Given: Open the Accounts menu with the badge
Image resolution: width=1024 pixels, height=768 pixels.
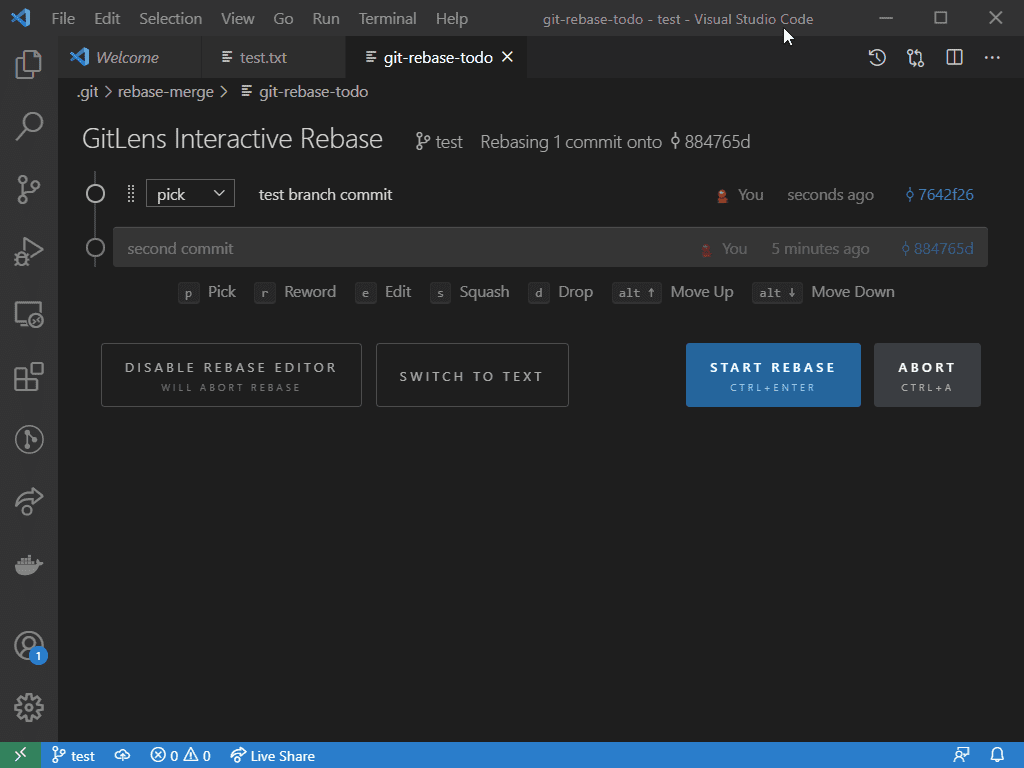Looking at the screenshot, I should pyautogui.click(x=28, y=647).
